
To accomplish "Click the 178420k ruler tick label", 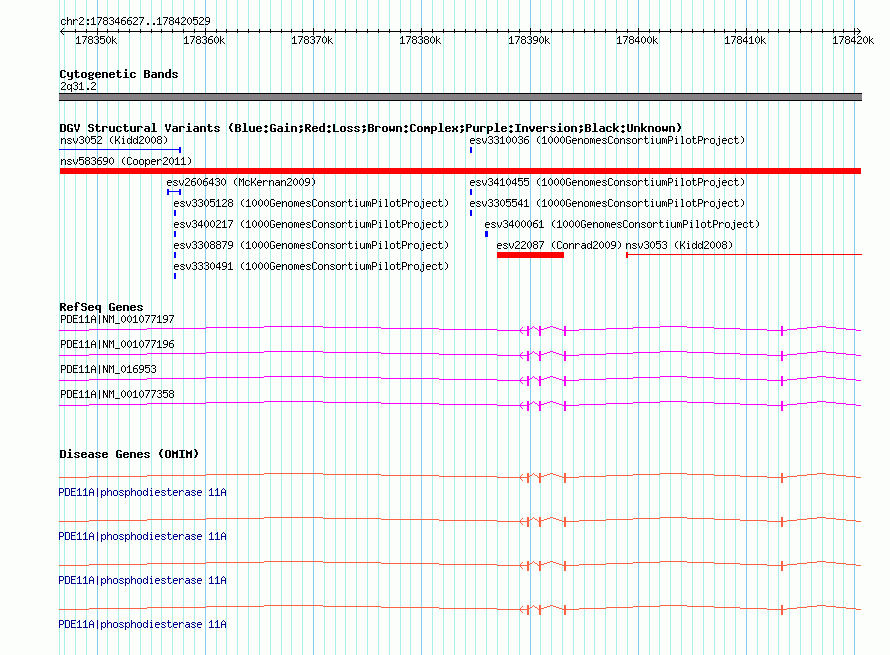I will (853, 40).
